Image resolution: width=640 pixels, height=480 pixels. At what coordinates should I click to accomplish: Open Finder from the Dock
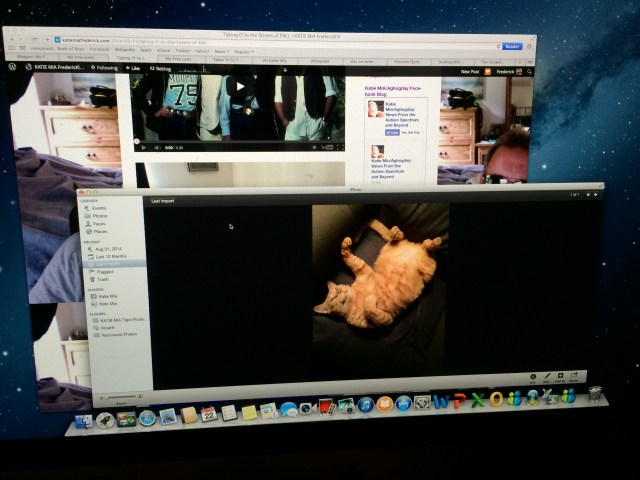(84, 421)
